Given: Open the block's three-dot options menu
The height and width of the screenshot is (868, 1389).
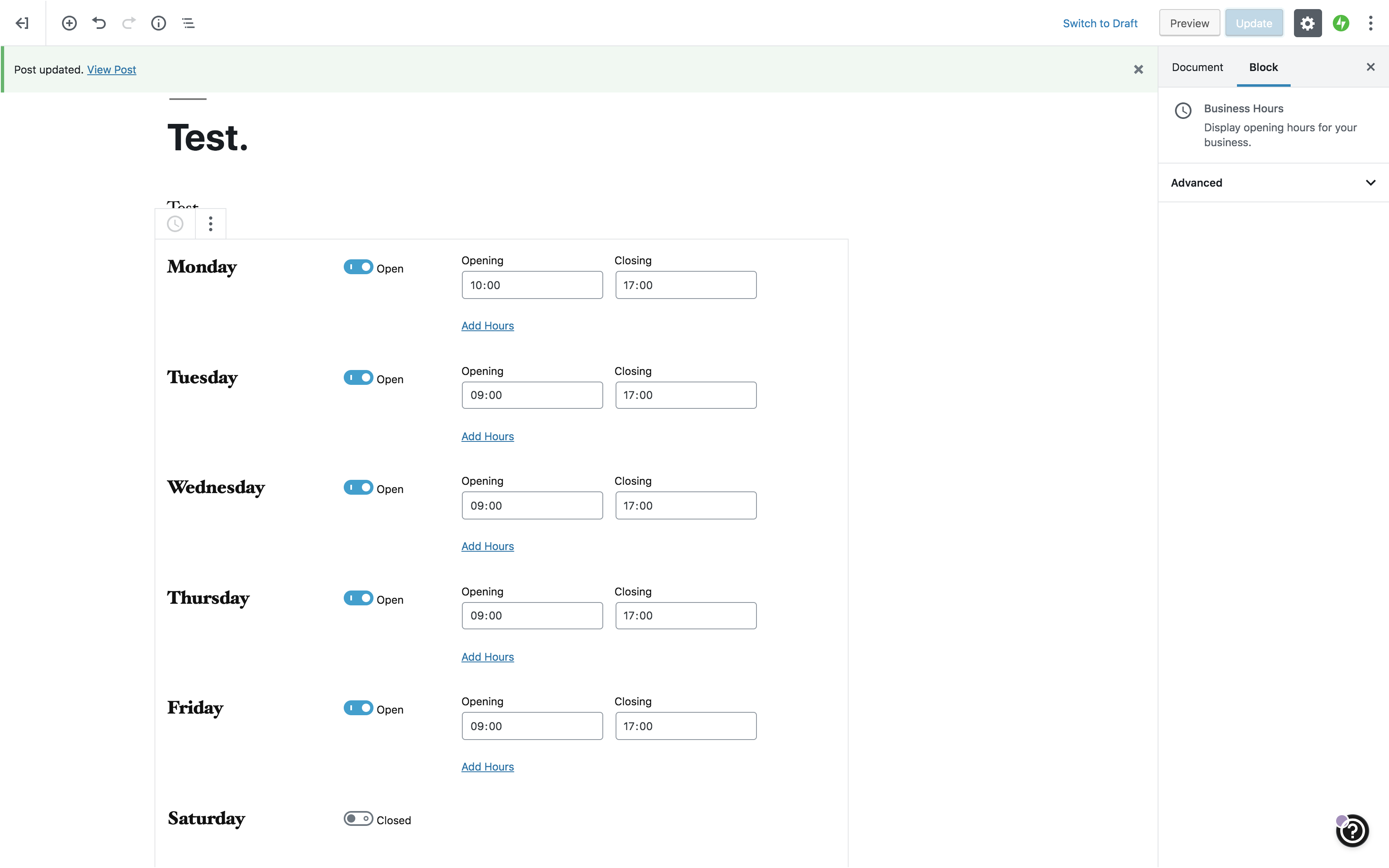Looking at the screenshot, I should (x=211, y=224).
